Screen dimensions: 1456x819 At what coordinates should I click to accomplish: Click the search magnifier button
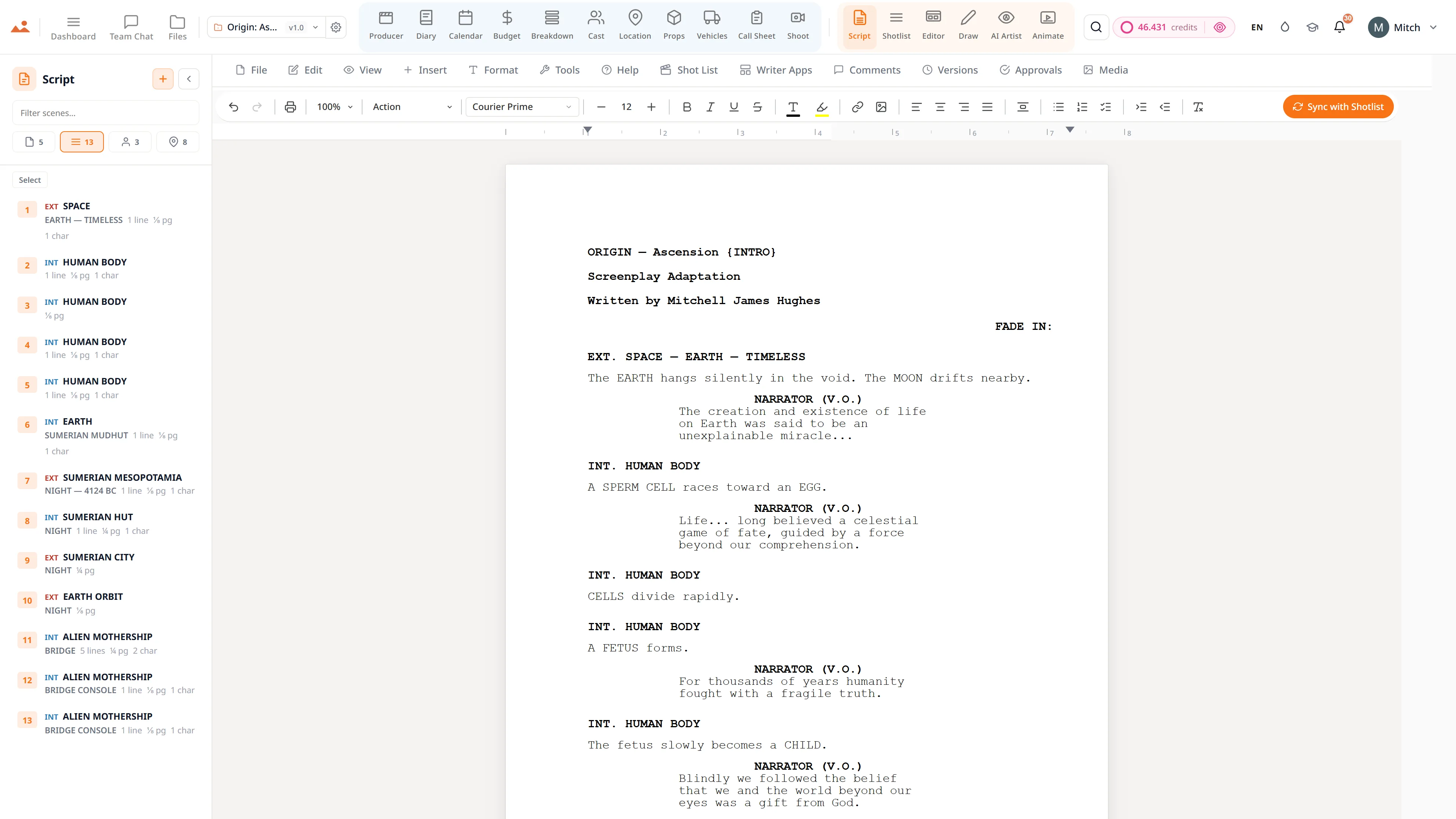click(x=1096, y=27)
